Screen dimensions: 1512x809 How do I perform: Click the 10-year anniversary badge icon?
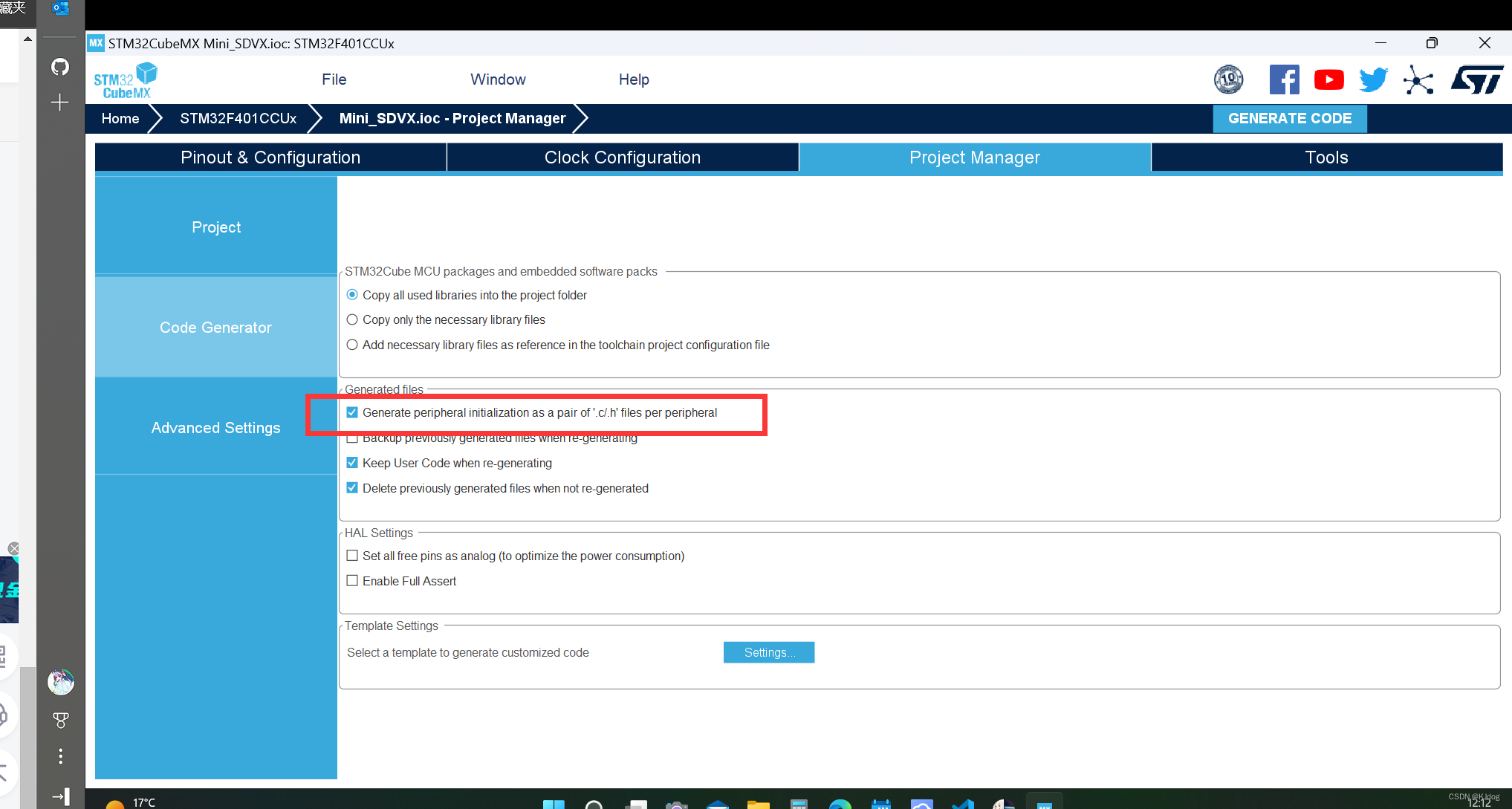coord(1229,79)
